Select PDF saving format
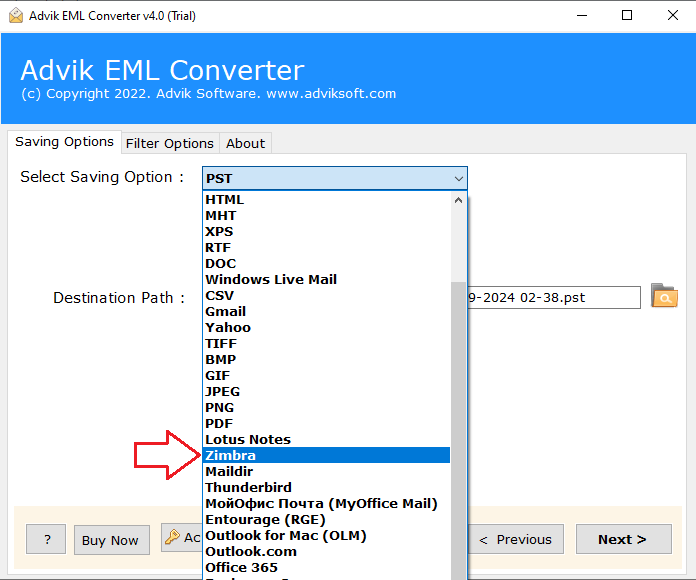The height and width of the screenshot is (580, 696). (327, 423)
